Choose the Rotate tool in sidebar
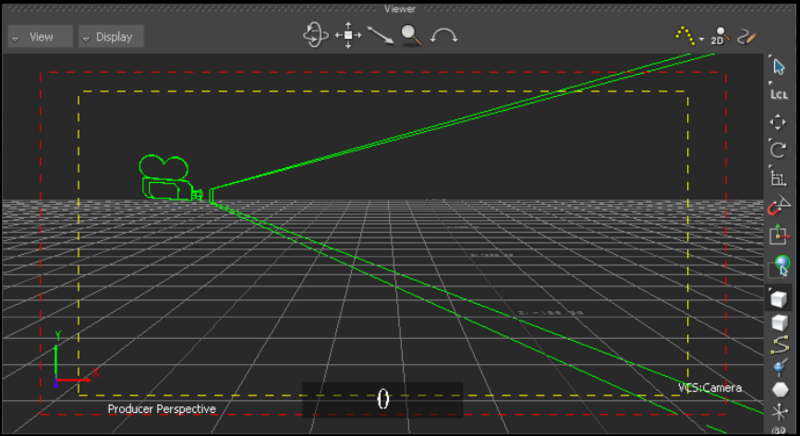Screen dimensions: 800x436 click(x=778, y=150)
